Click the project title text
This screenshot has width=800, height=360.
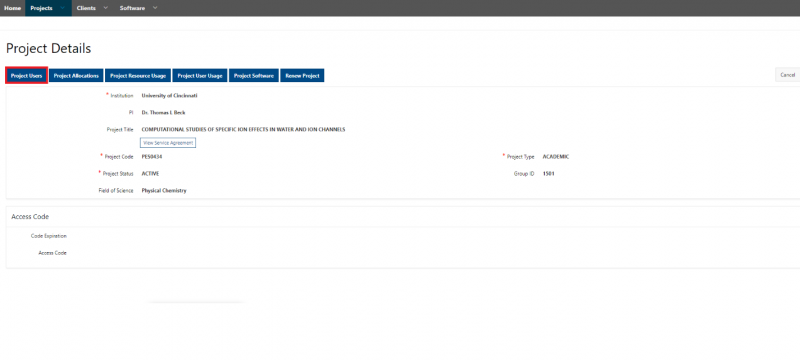point(243,130)
